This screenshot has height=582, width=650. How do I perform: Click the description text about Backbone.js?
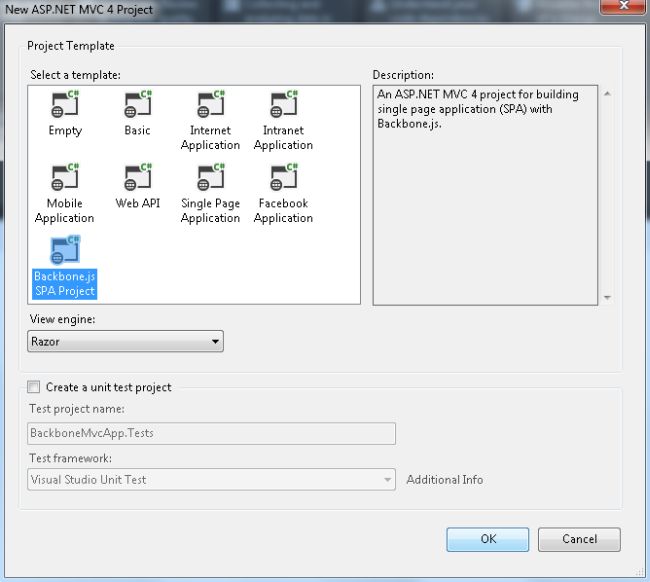478,109
